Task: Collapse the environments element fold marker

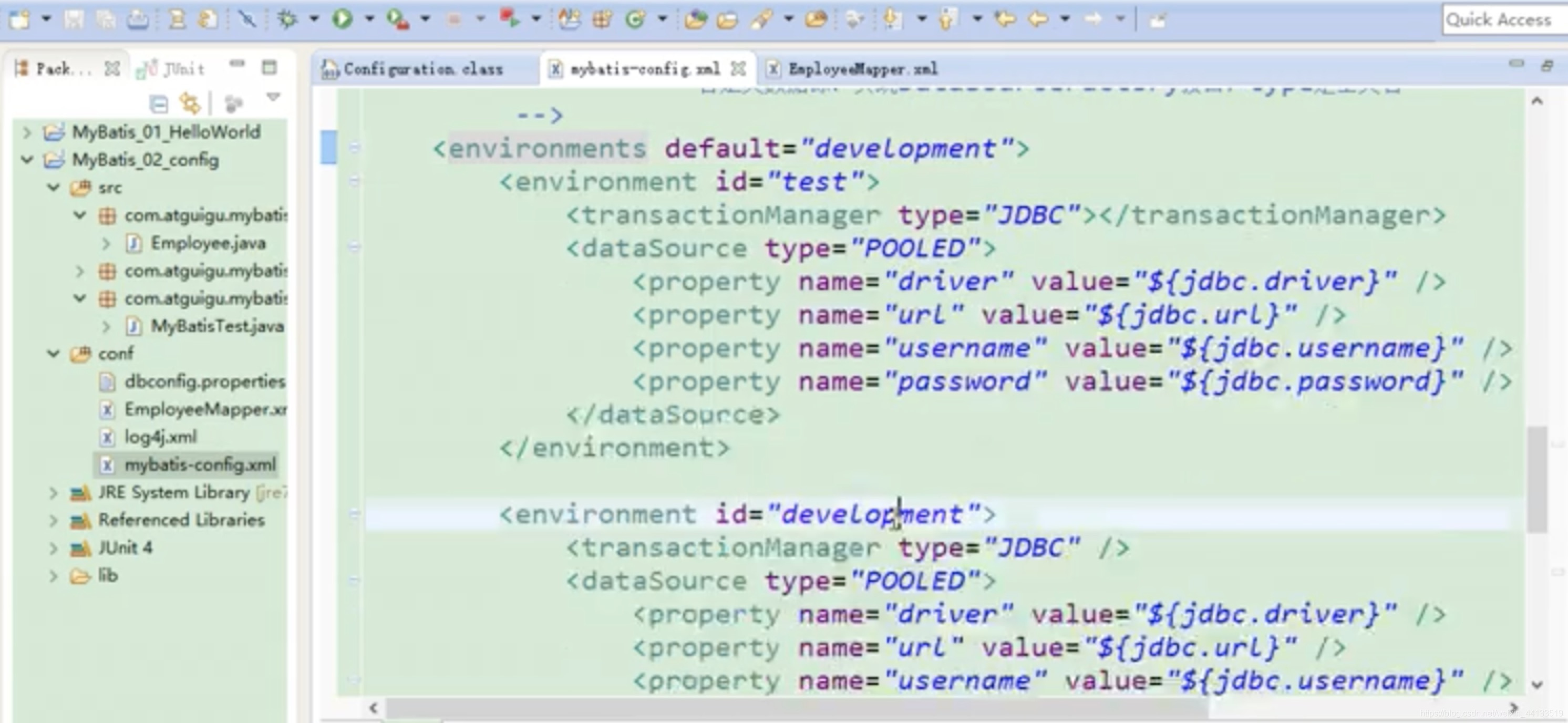Action: click(355, 147)
